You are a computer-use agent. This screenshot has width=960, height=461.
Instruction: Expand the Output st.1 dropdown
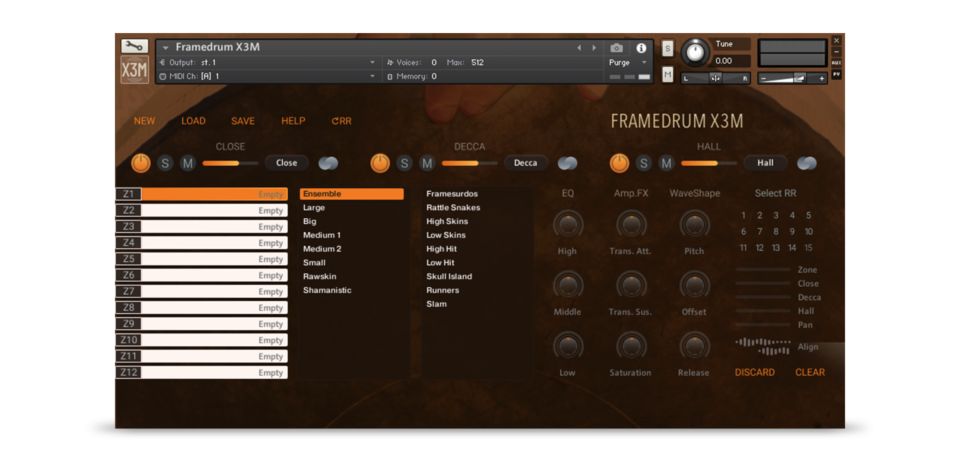[x=373, y=62]
